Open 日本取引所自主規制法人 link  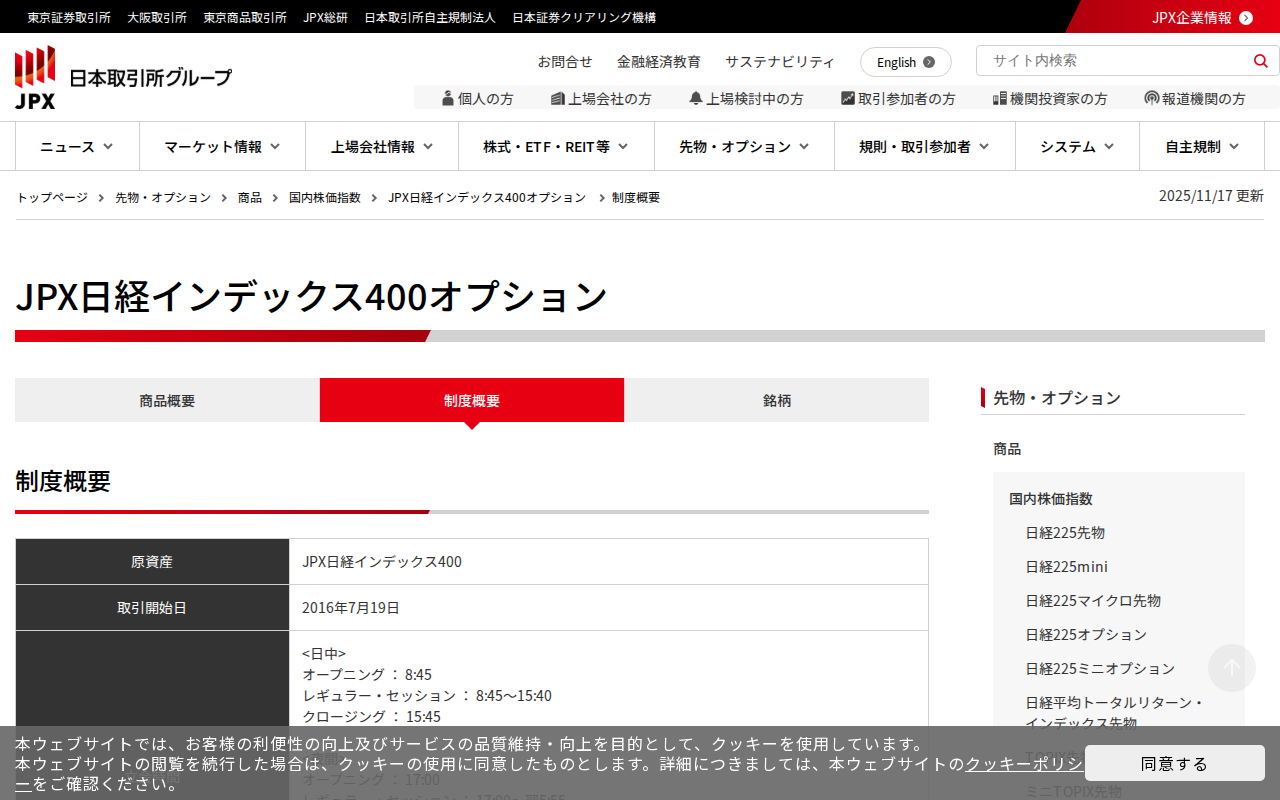coord(430,17)
